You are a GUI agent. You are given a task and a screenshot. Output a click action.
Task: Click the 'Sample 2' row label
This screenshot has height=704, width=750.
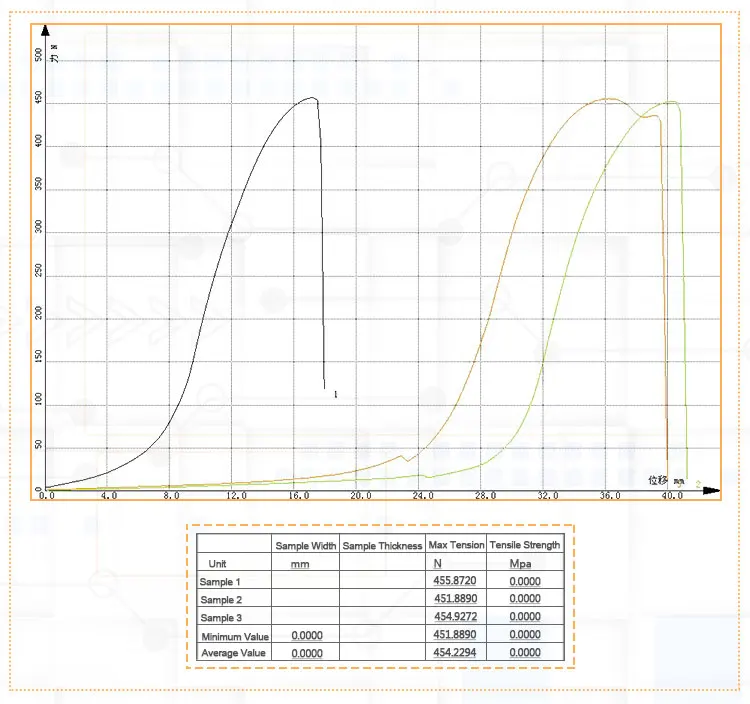click(x=221, y=600)
